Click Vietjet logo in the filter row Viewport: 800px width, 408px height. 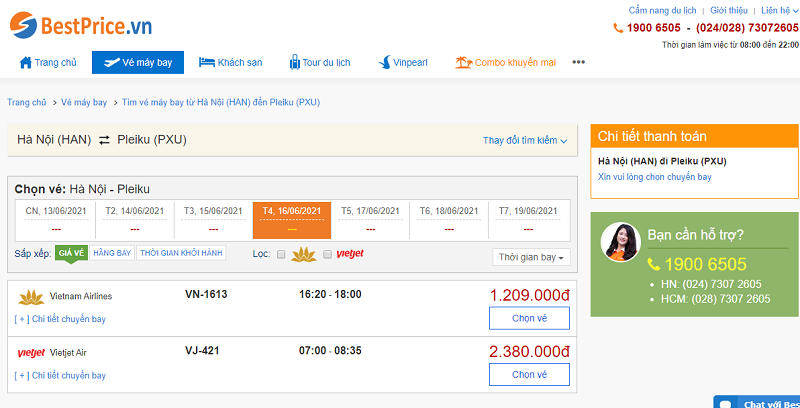tap(350, 253)
